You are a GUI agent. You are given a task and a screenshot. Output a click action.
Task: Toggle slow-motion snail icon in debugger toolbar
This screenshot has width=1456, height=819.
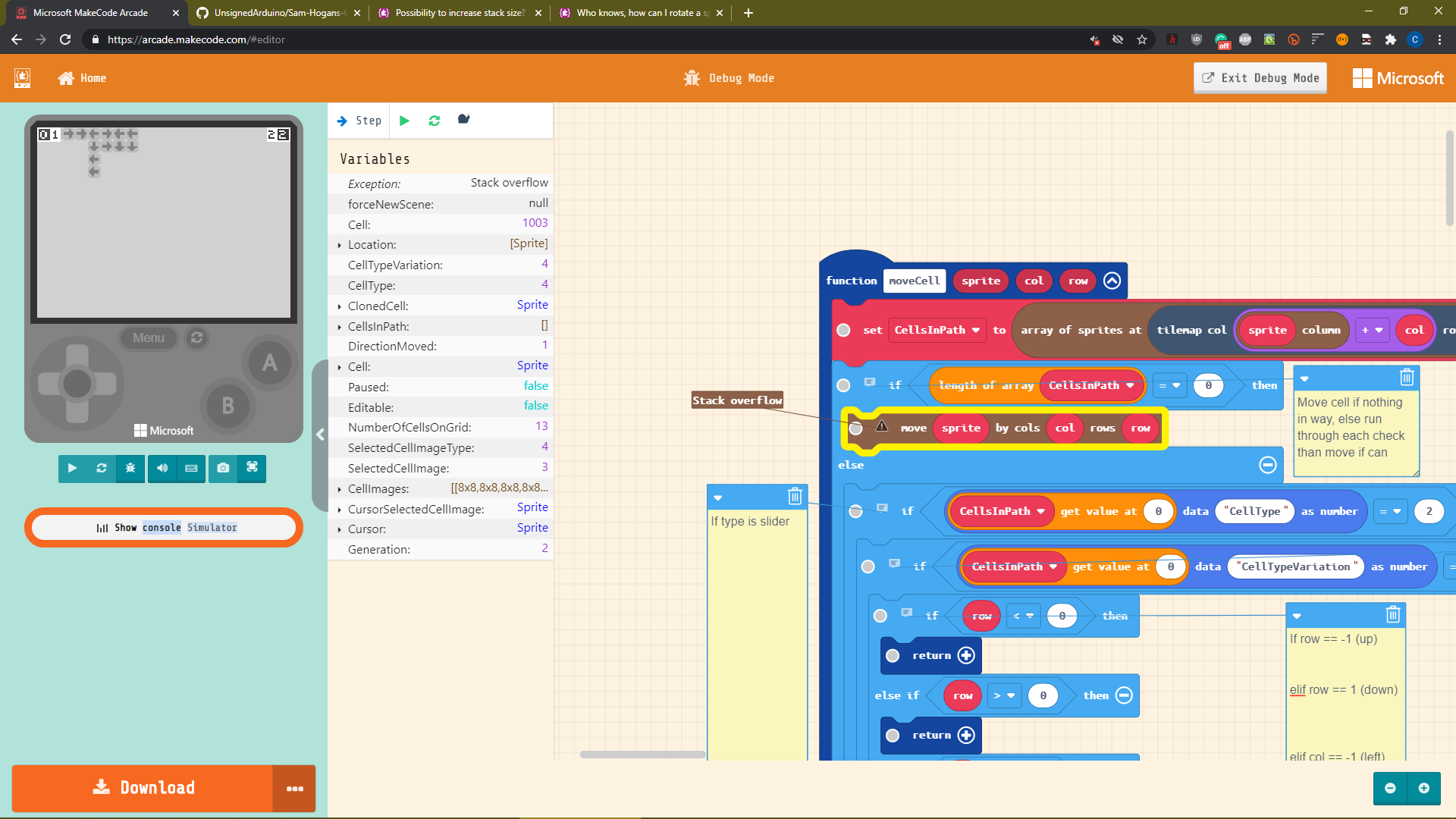click(463, 120)
